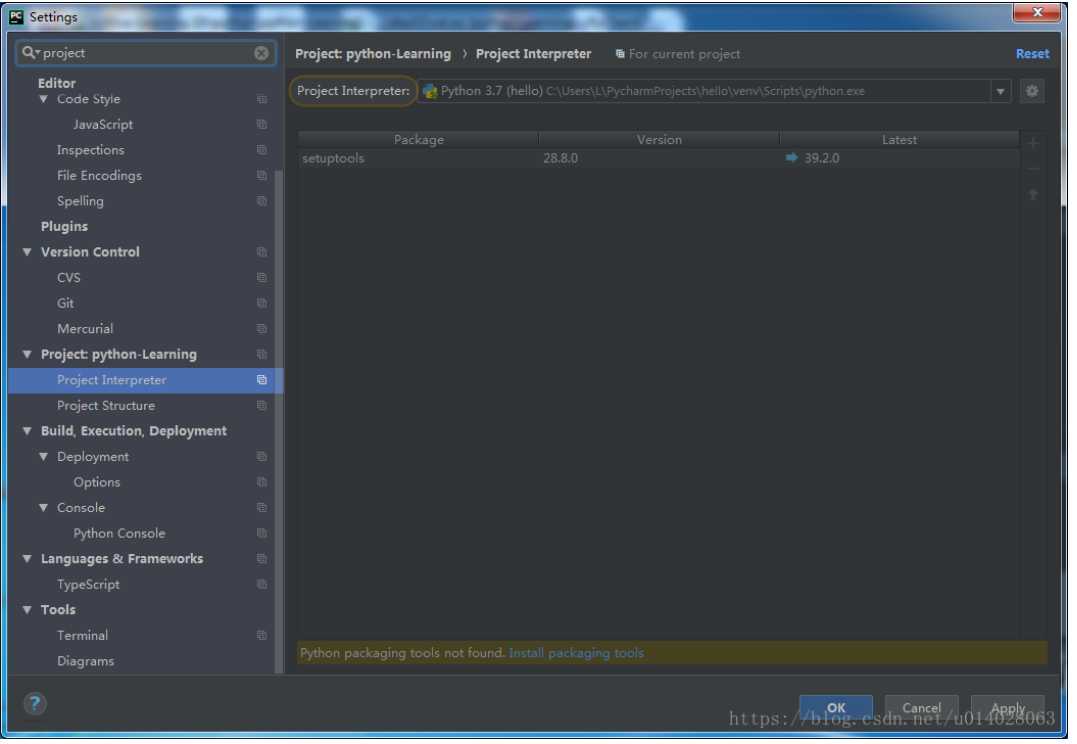
Task: Click the upgrade arrow next to 39.2.0
Action: 791,158
